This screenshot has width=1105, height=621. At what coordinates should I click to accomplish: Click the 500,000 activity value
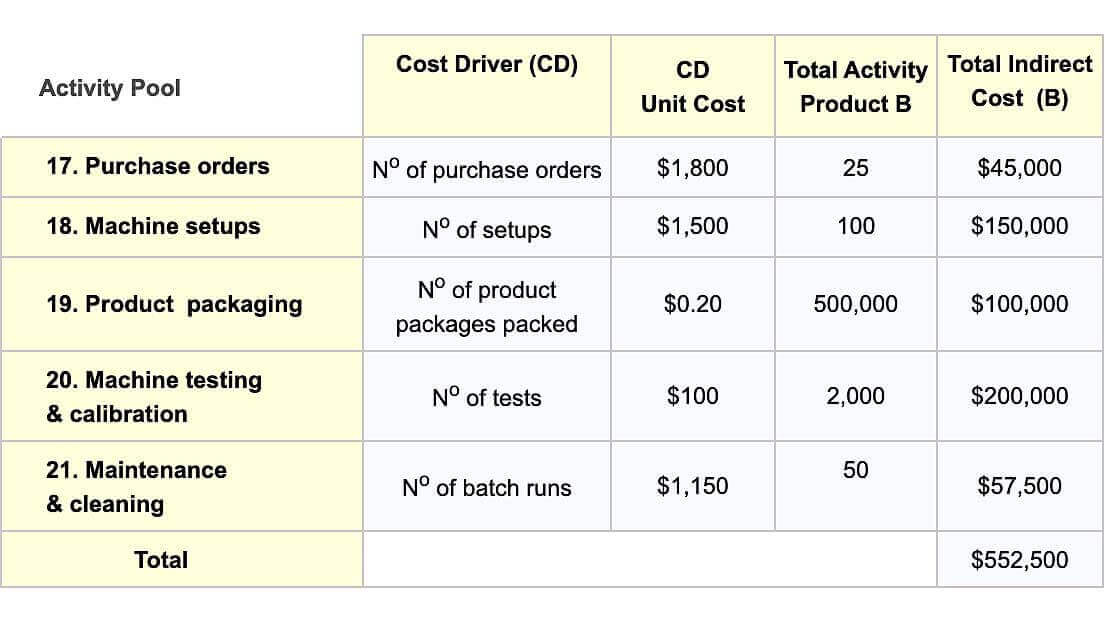pyautogui.click(x=855, y=304)
